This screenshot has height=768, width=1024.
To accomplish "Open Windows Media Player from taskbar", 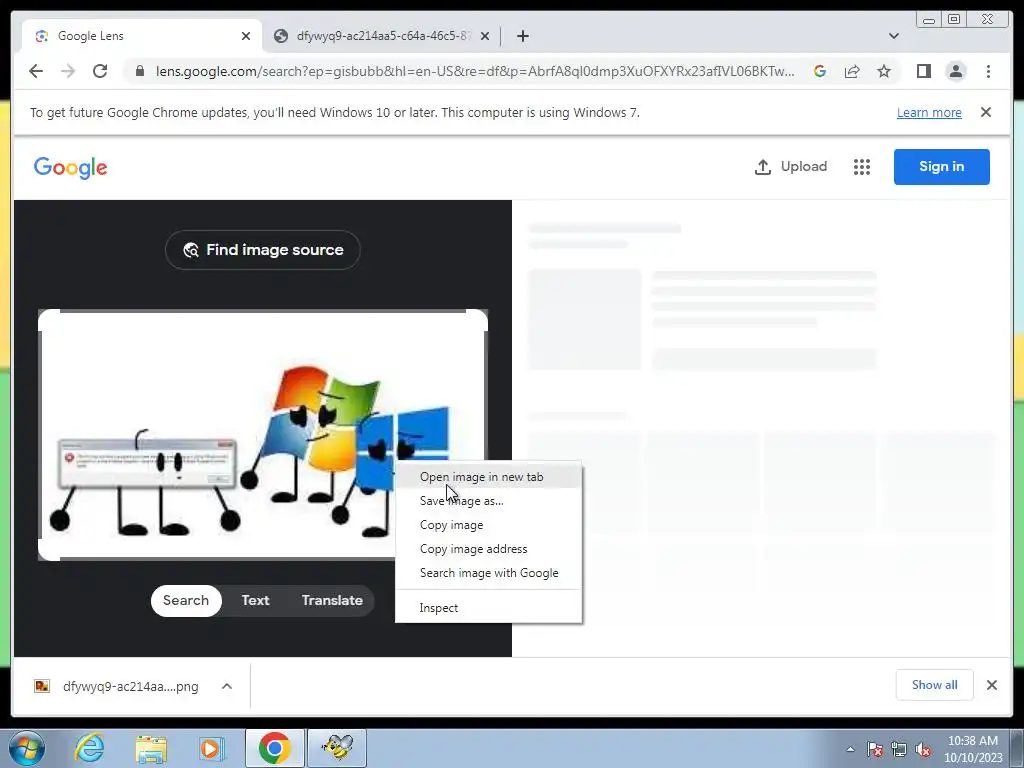I will pyautogui.click(x=211, y=748).
